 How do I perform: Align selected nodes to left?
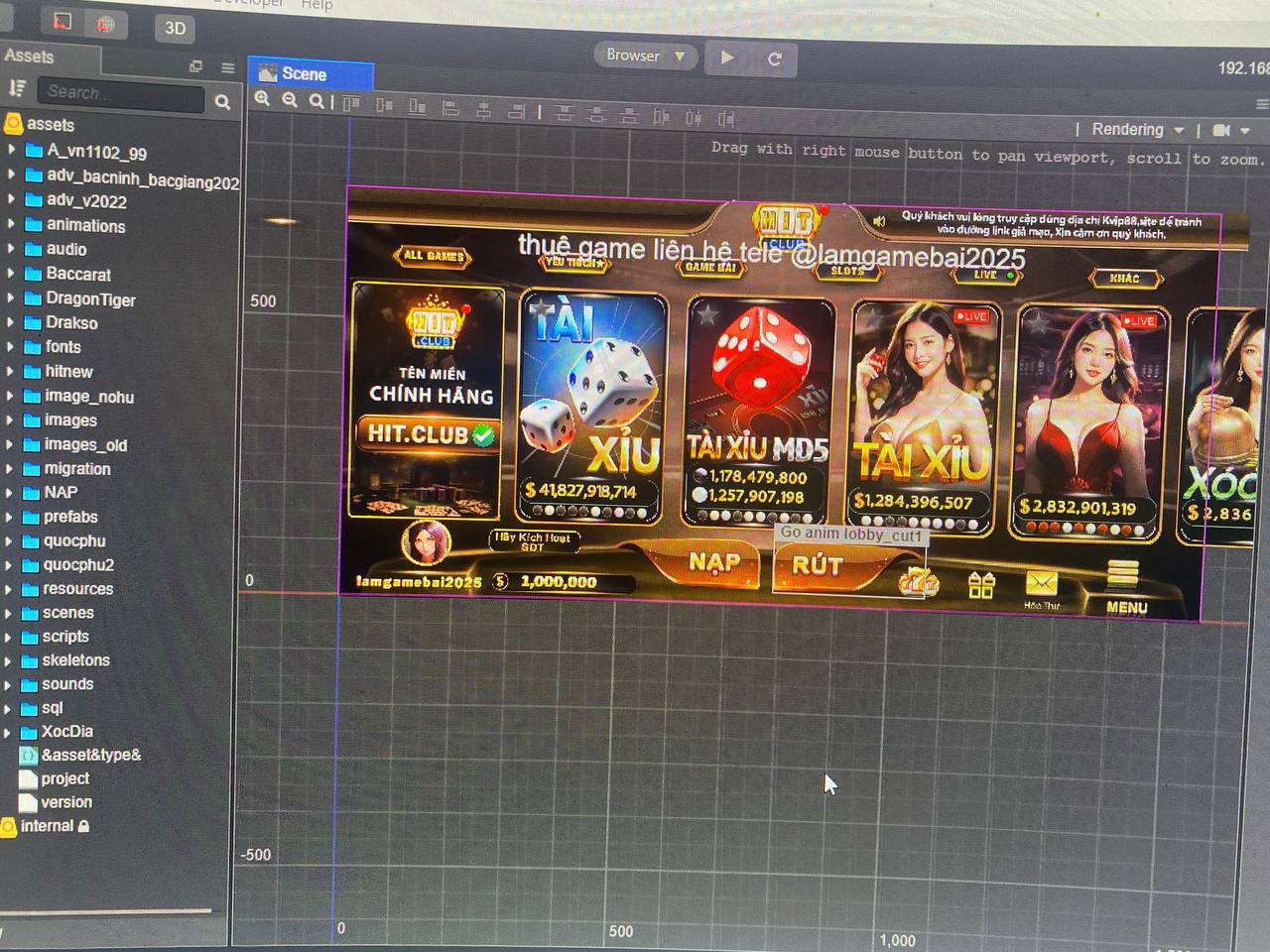[x=450, y=108]
